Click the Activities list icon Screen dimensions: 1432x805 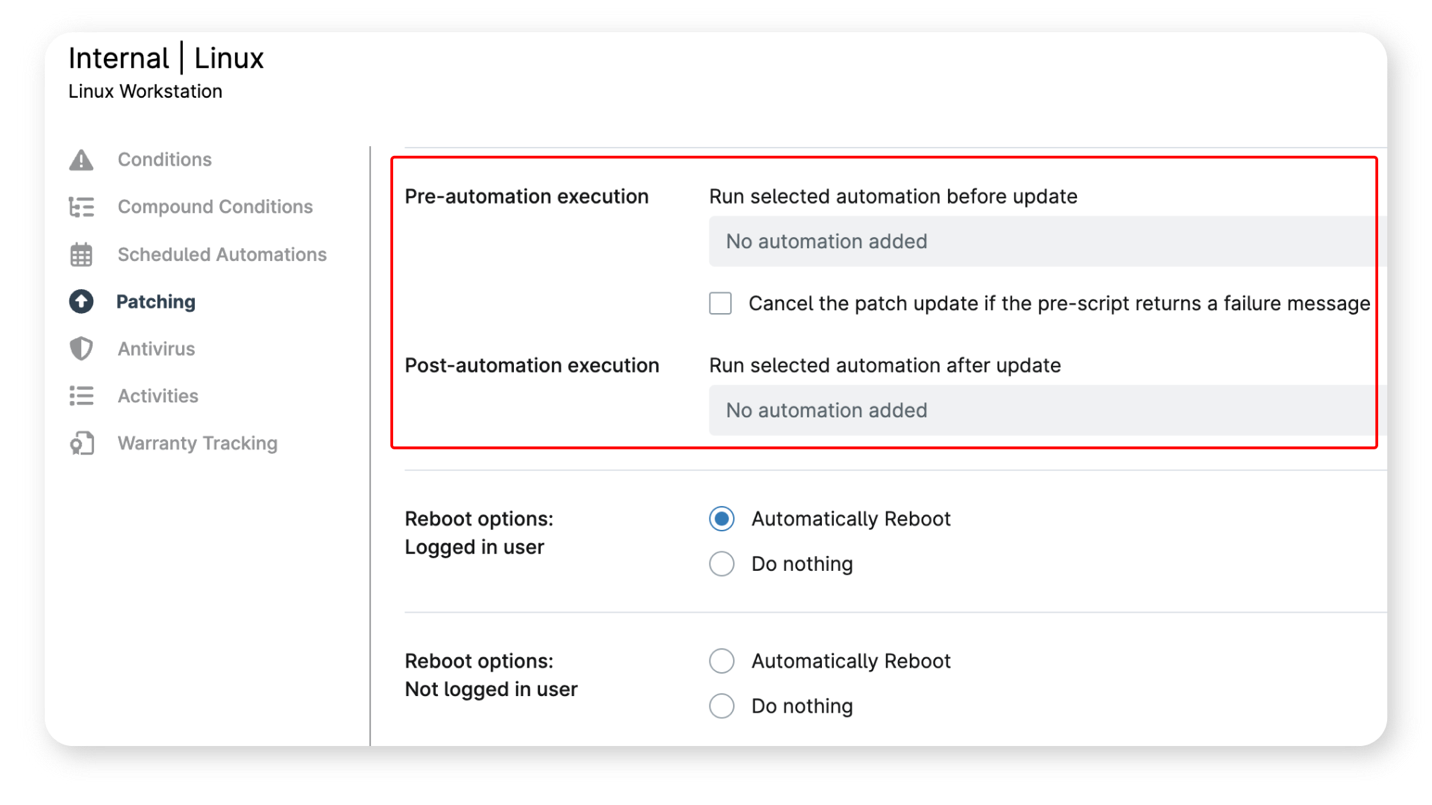[81, 395]
